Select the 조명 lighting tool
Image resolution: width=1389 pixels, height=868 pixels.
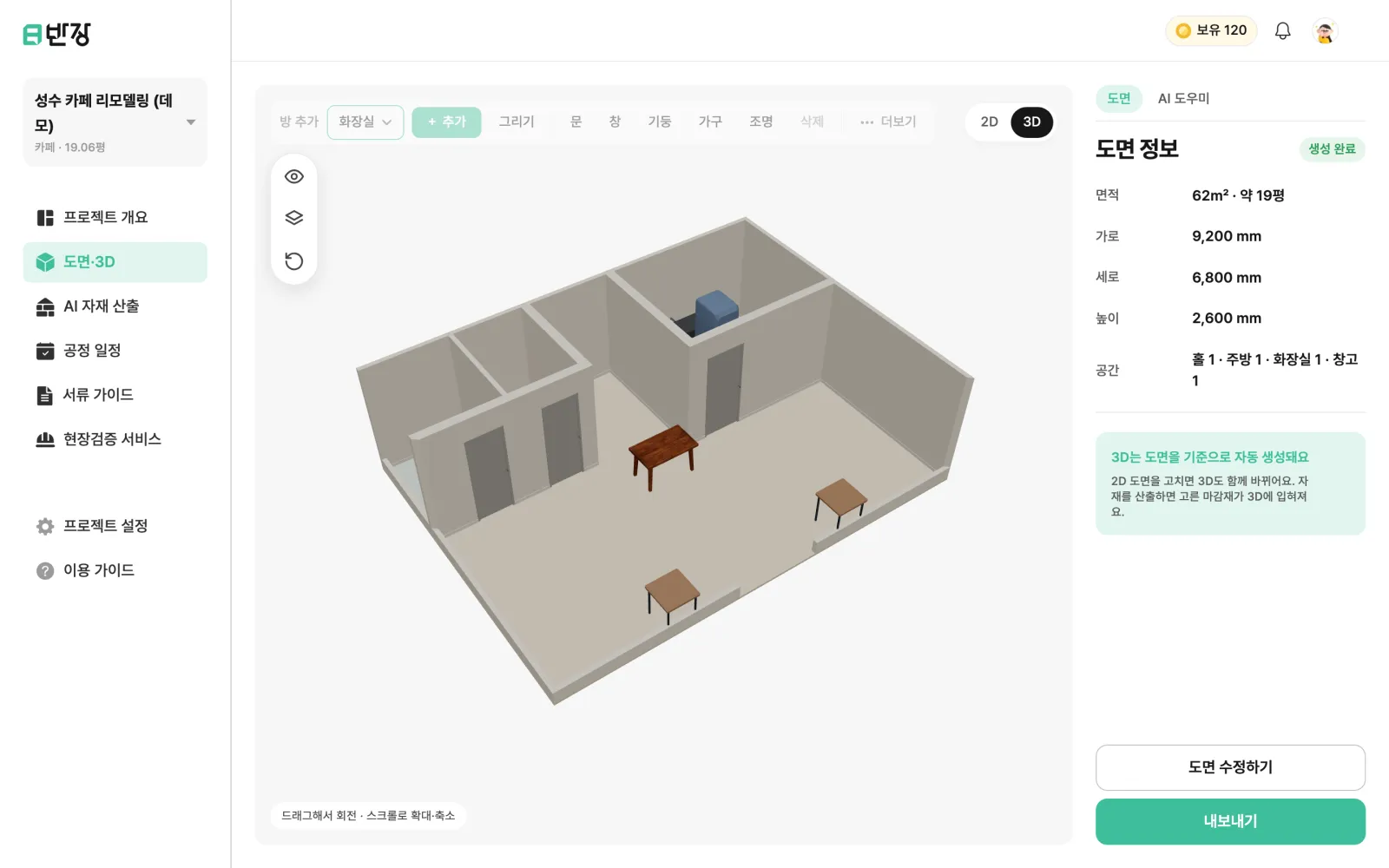tap(761, 122)
